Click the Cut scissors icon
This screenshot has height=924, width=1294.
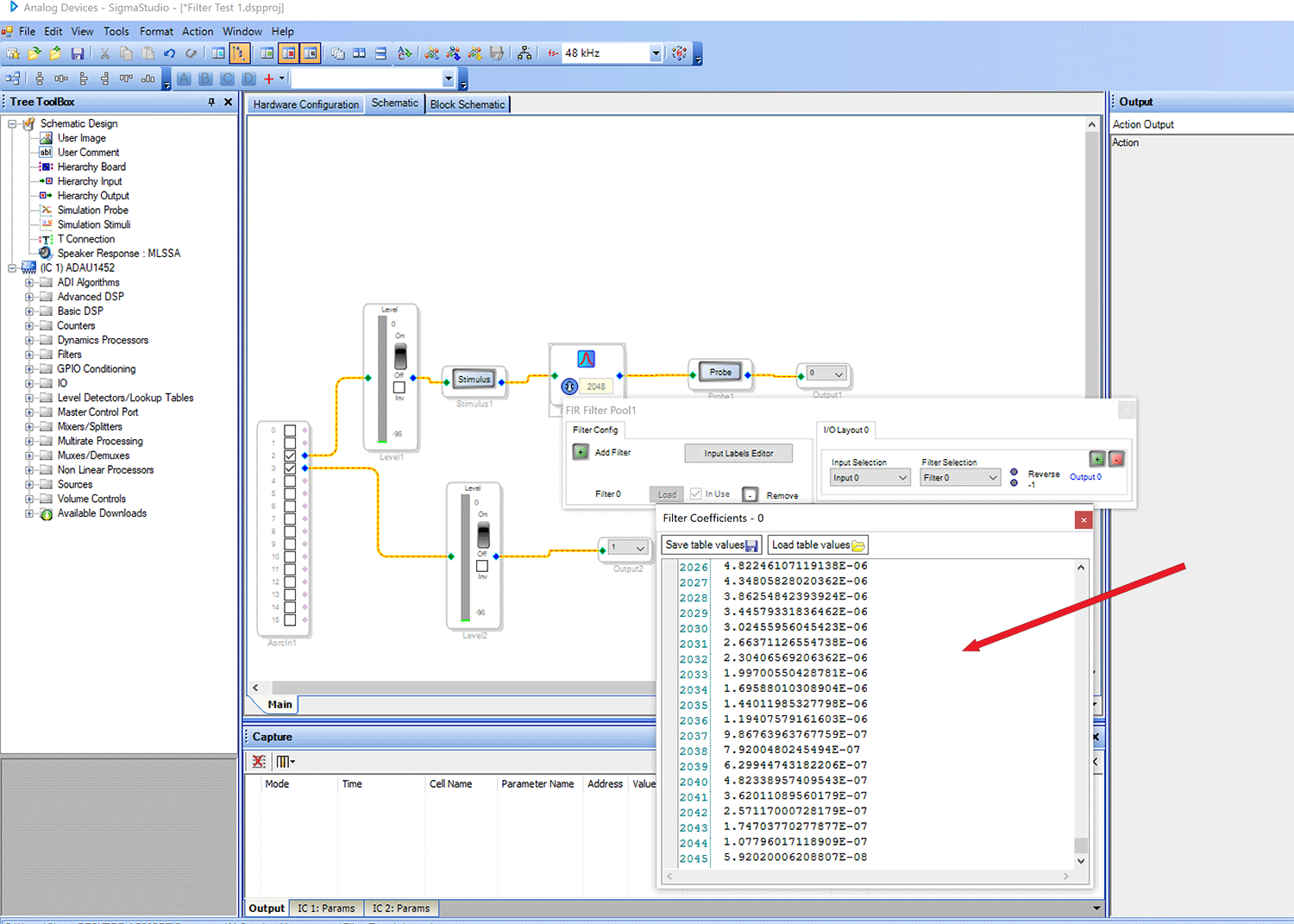click(x=105, y=53)
